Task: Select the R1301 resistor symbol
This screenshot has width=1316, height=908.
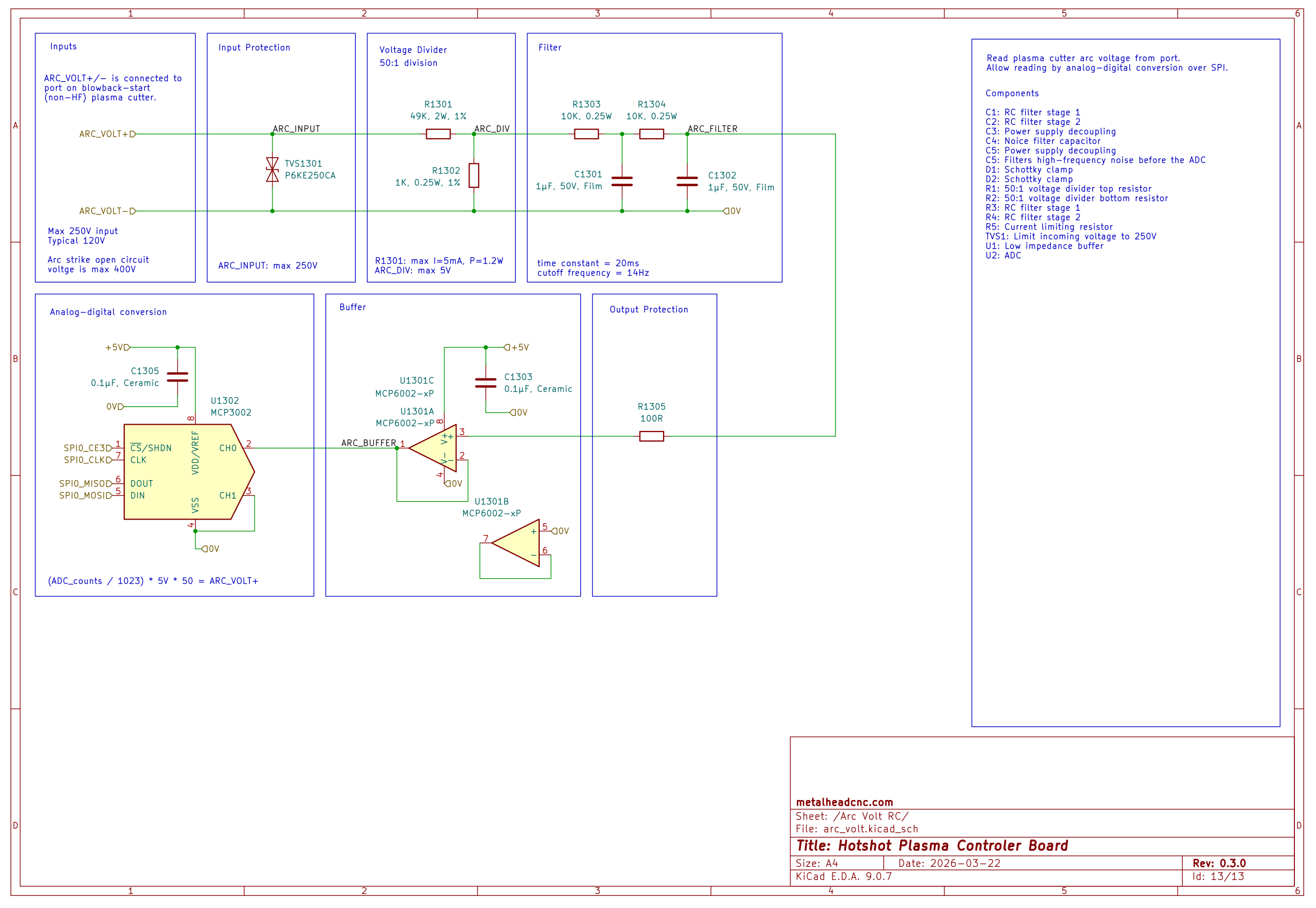Action: (437, 134)
